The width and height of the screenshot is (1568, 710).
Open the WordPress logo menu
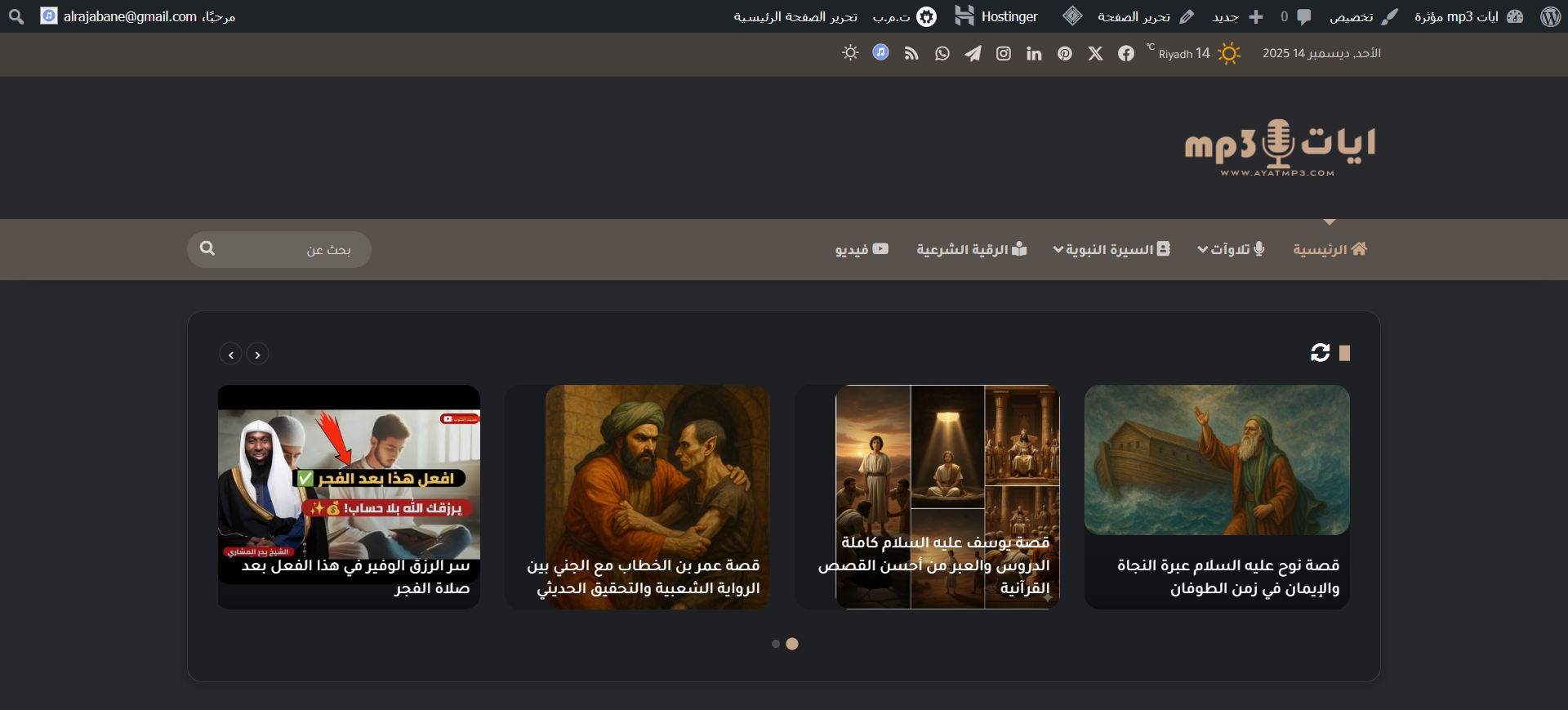1550,16
